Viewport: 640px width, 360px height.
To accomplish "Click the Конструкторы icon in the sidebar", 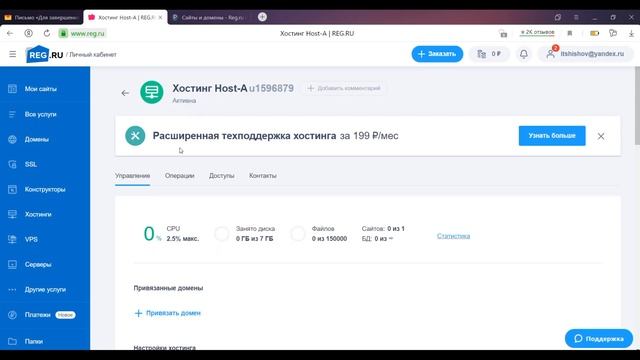I will click(x=12, y=189).
